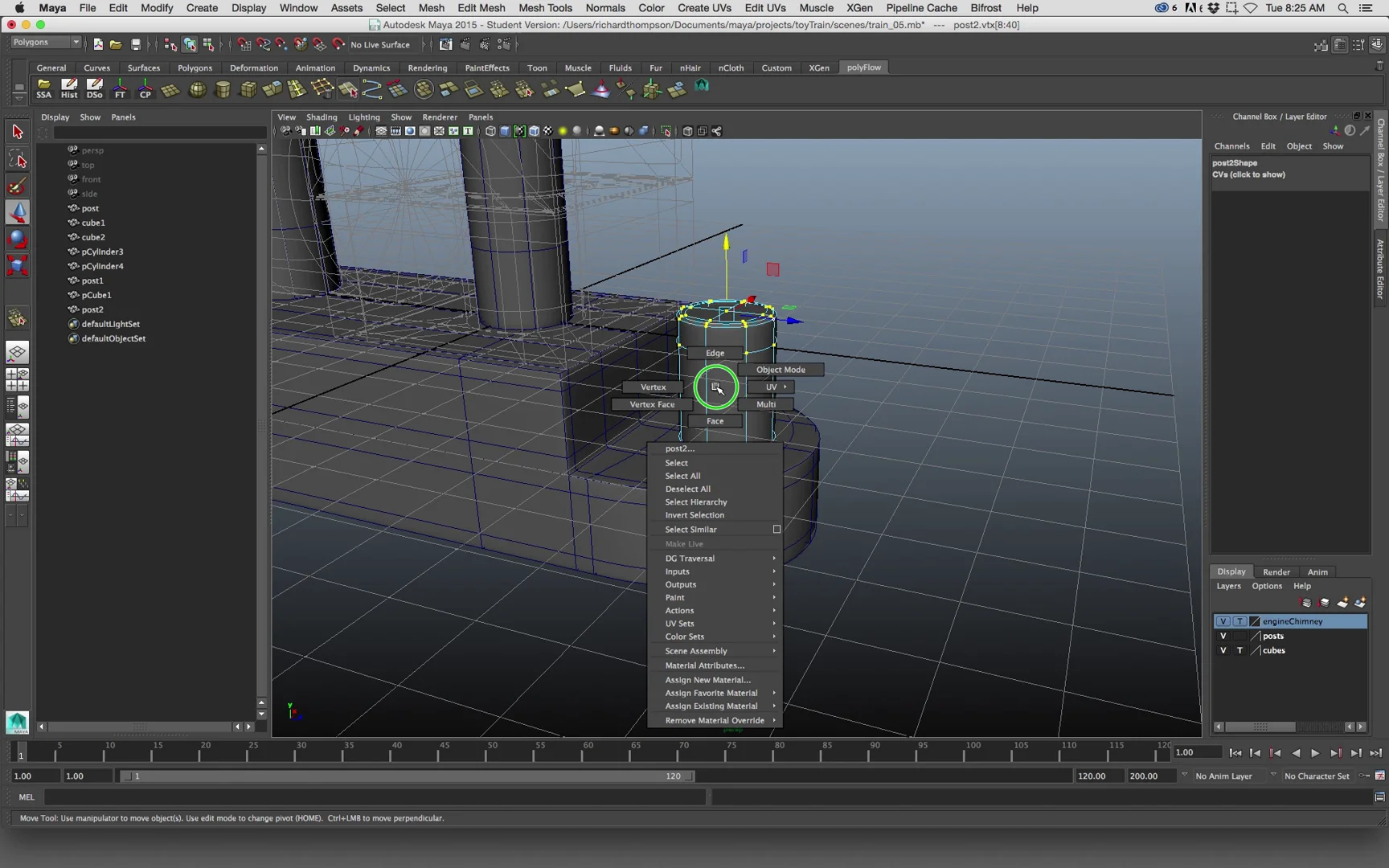Click the polySphere icon on the Polygons shelf

coord(197,88)
